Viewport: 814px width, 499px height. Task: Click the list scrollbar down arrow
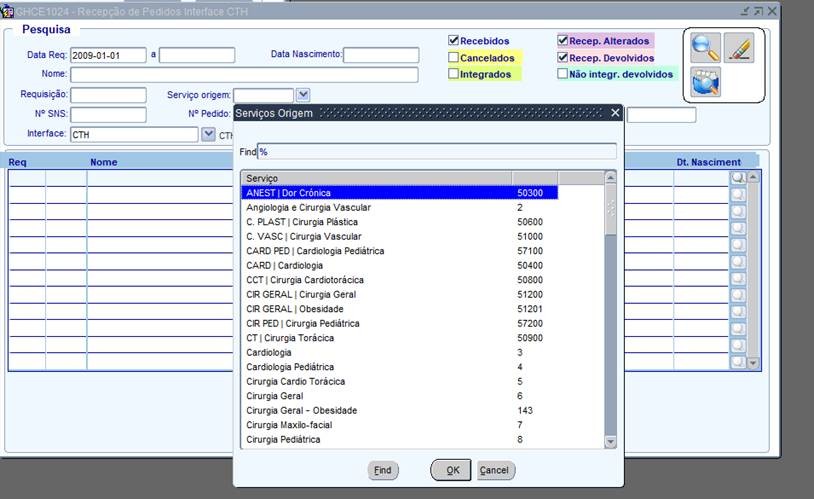click(x=610, y=442)
